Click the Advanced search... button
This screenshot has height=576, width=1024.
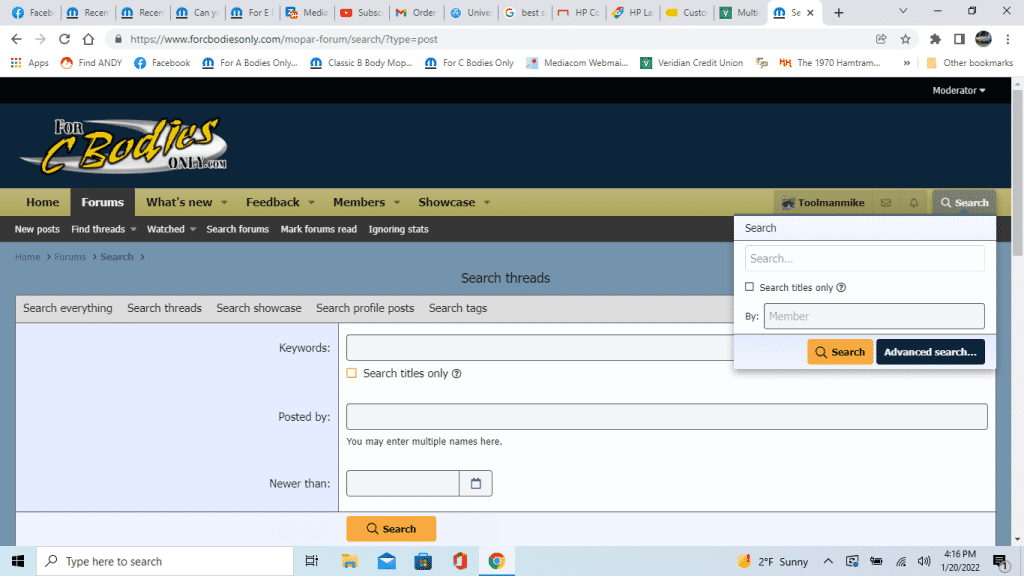930,352
